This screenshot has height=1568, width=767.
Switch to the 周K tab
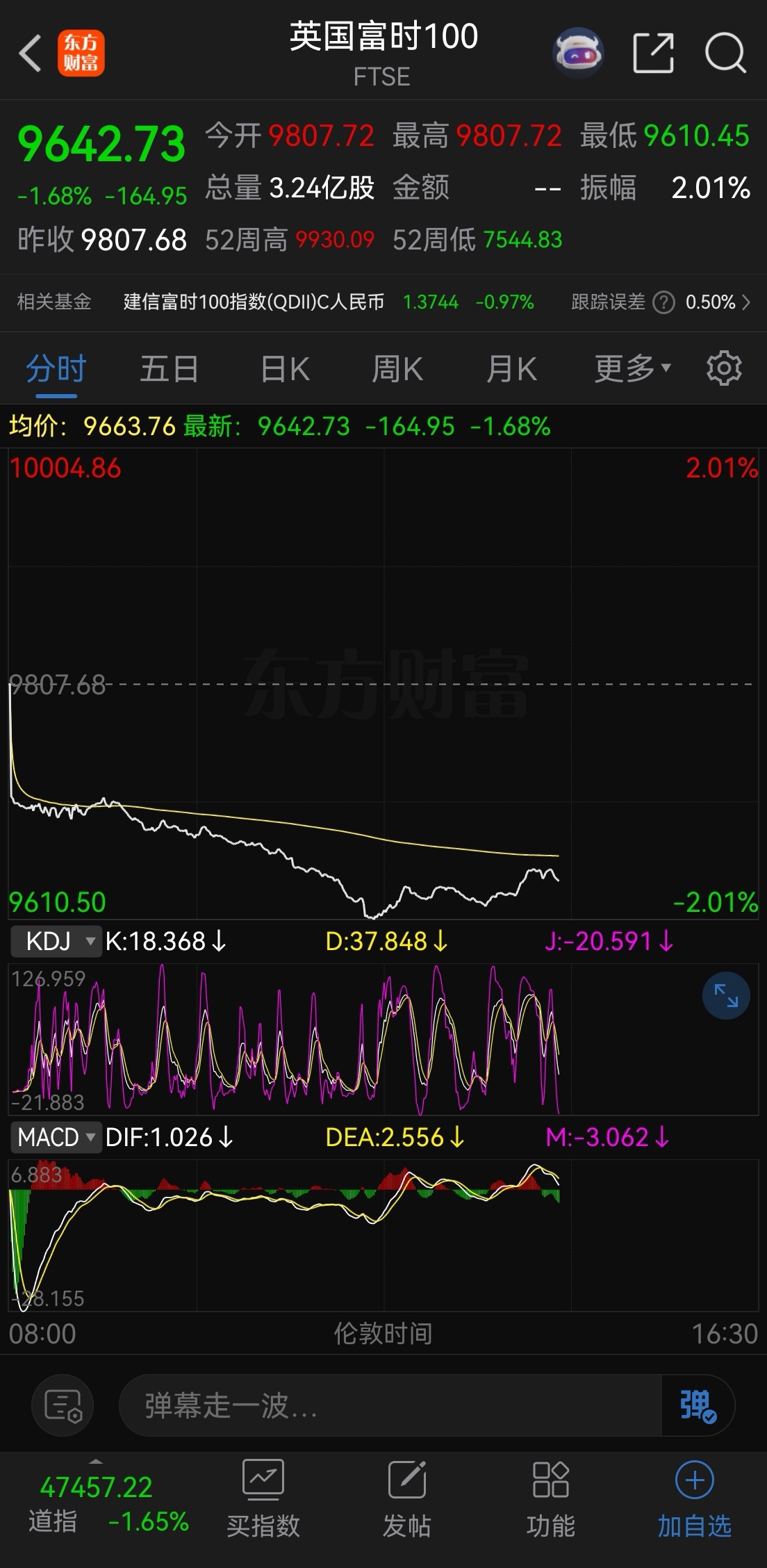[397, 369]
